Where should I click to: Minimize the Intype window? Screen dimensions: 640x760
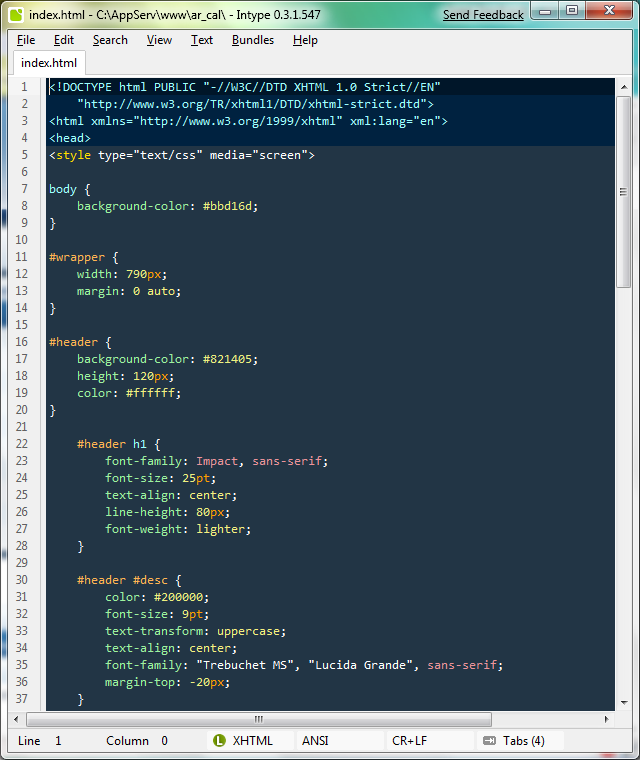[545, 11]
